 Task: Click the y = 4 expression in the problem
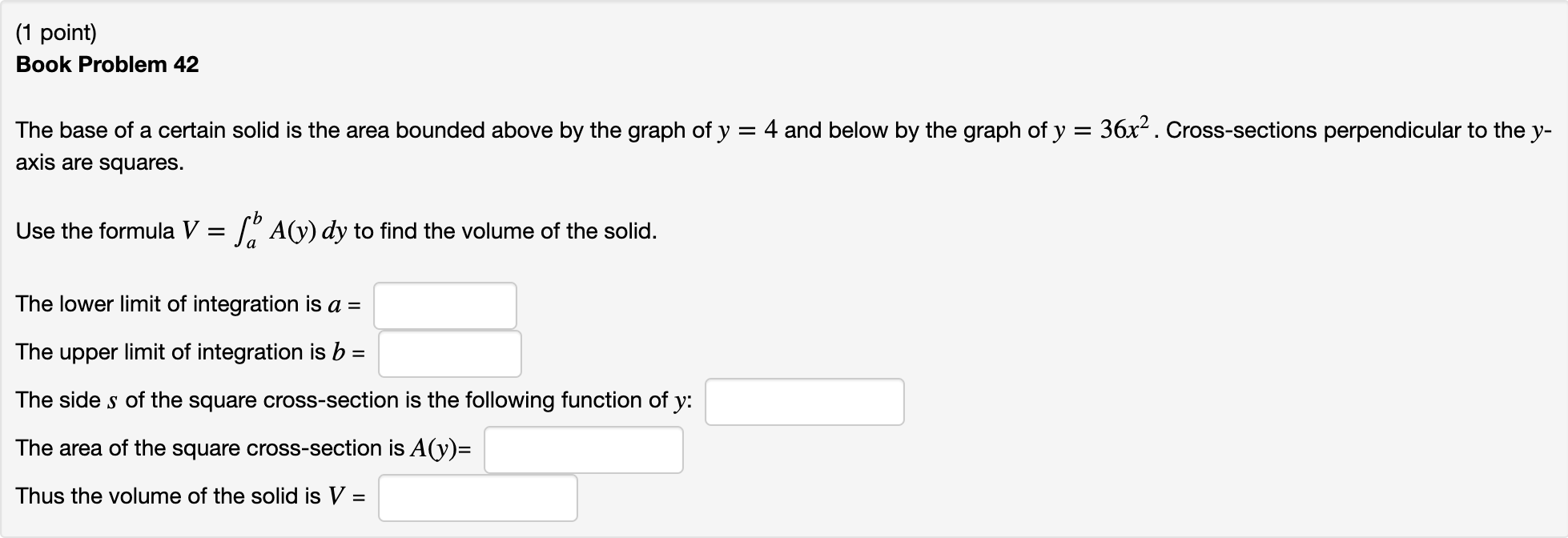point(748,128)
